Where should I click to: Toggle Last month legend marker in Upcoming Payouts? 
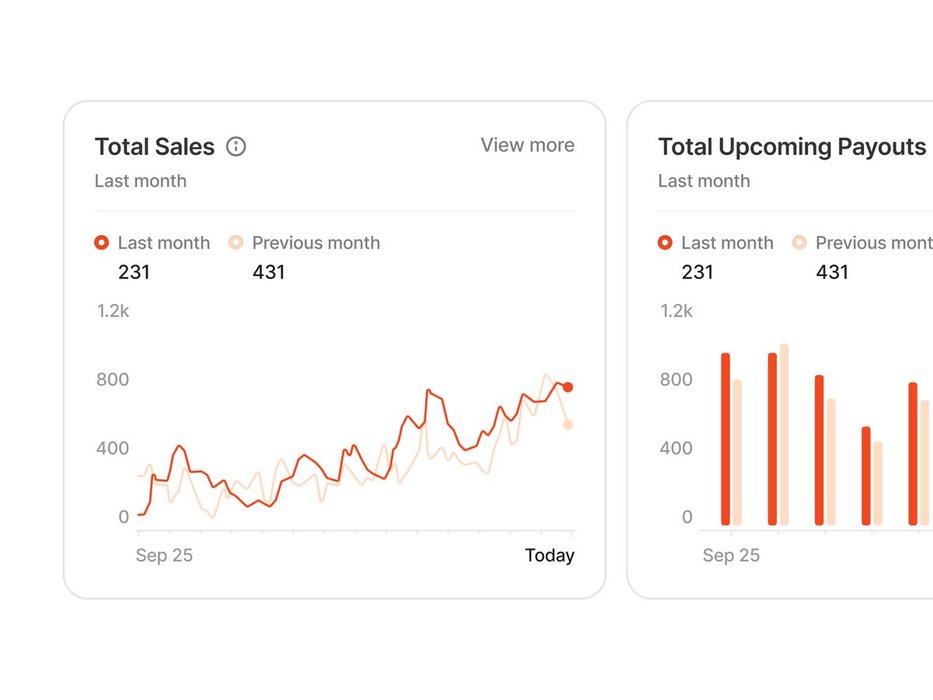[665, 243]
